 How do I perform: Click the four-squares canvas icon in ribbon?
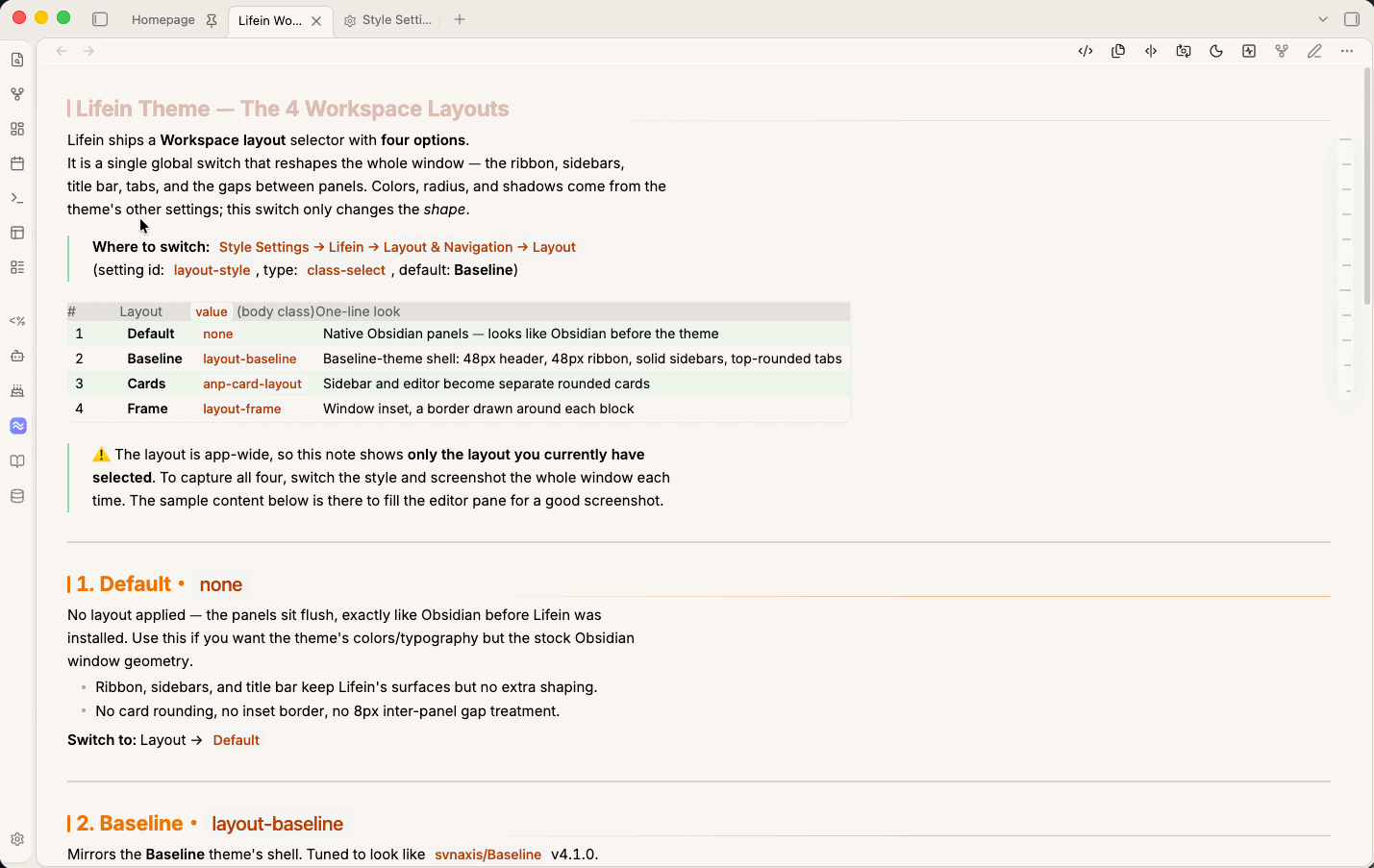(17, 129)
